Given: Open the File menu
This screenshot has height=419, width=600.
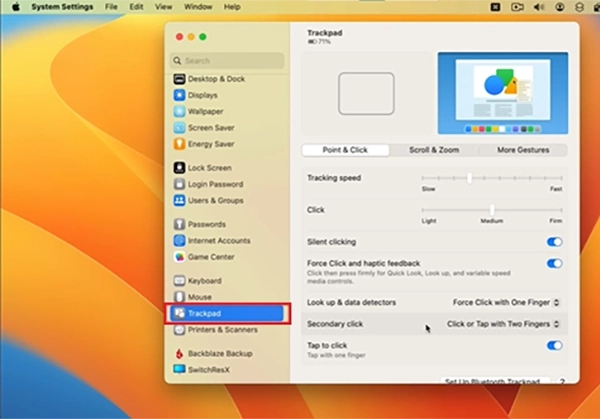Looking at the screenshot, I should point(111,7).
